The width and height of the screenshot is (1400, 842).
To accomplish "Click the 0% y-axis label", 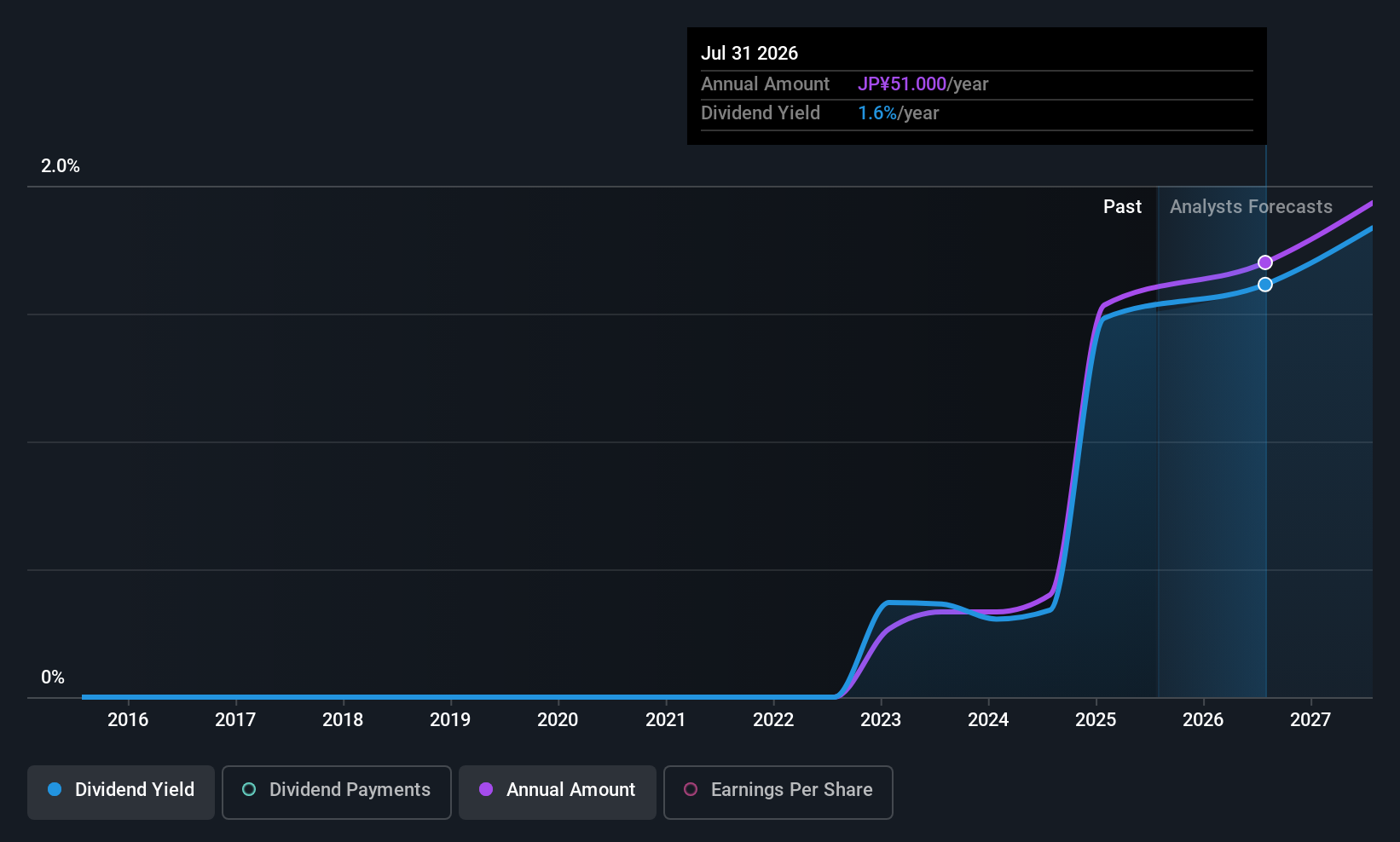I will tap(53, 678).
